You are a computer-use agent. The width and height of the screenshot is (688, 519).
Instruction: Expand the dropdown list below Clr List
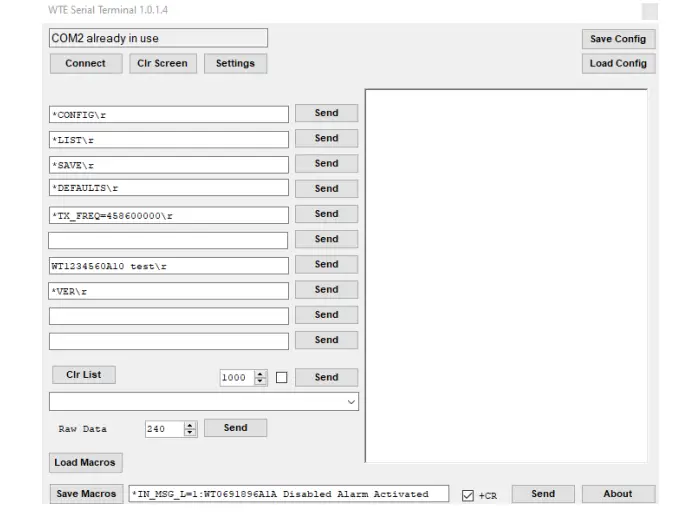[x=351, y=402]
